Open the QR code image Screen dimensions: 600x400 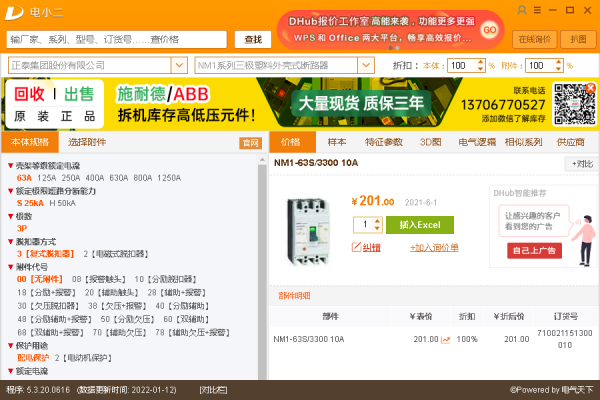[x=573, y=104]
